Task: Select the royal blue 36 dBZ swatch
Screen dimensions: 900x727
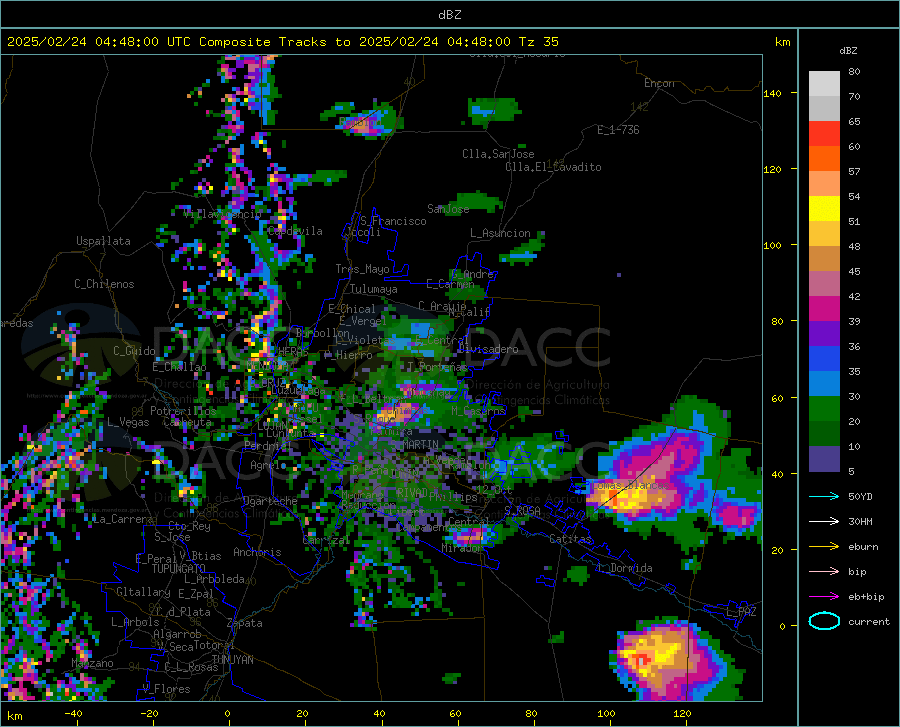Action: coord(824,359)
